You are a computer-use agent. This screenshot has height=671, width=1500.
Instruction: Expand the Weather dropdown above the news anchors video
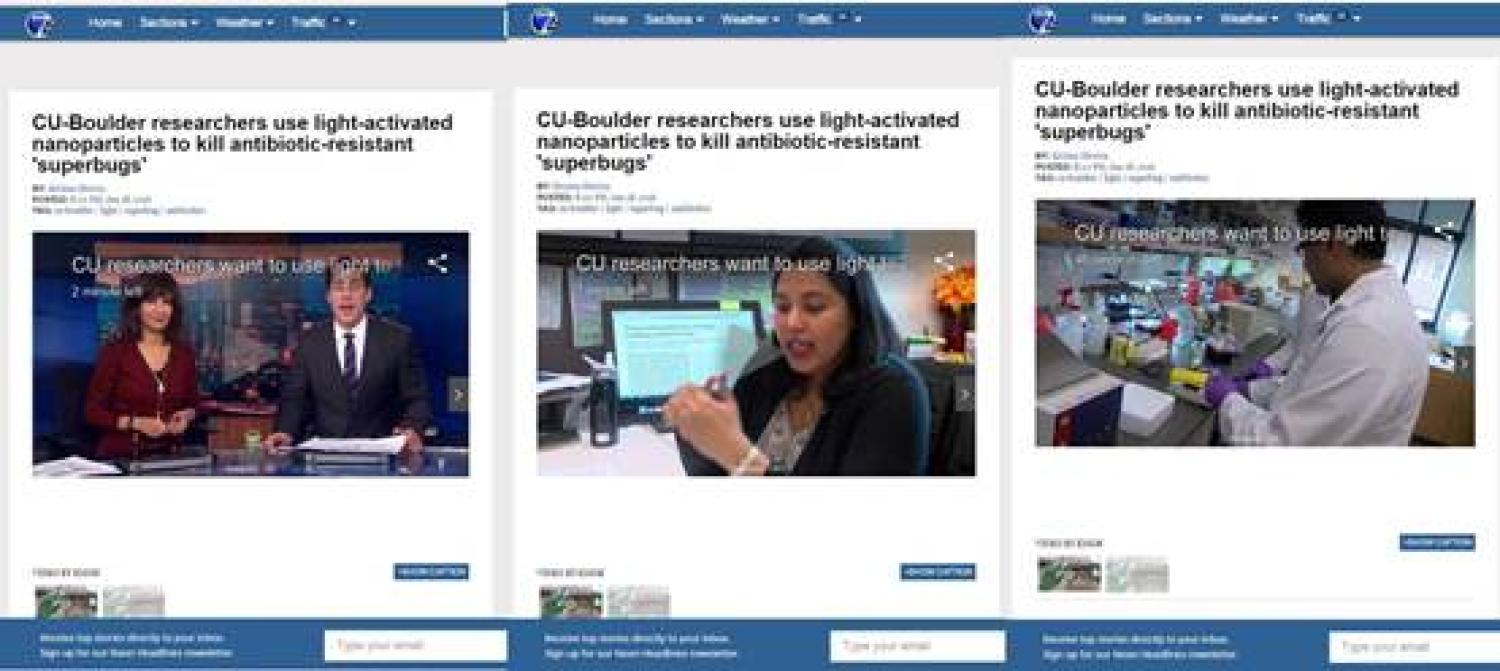pyautogui.click(x=245, y=22)
